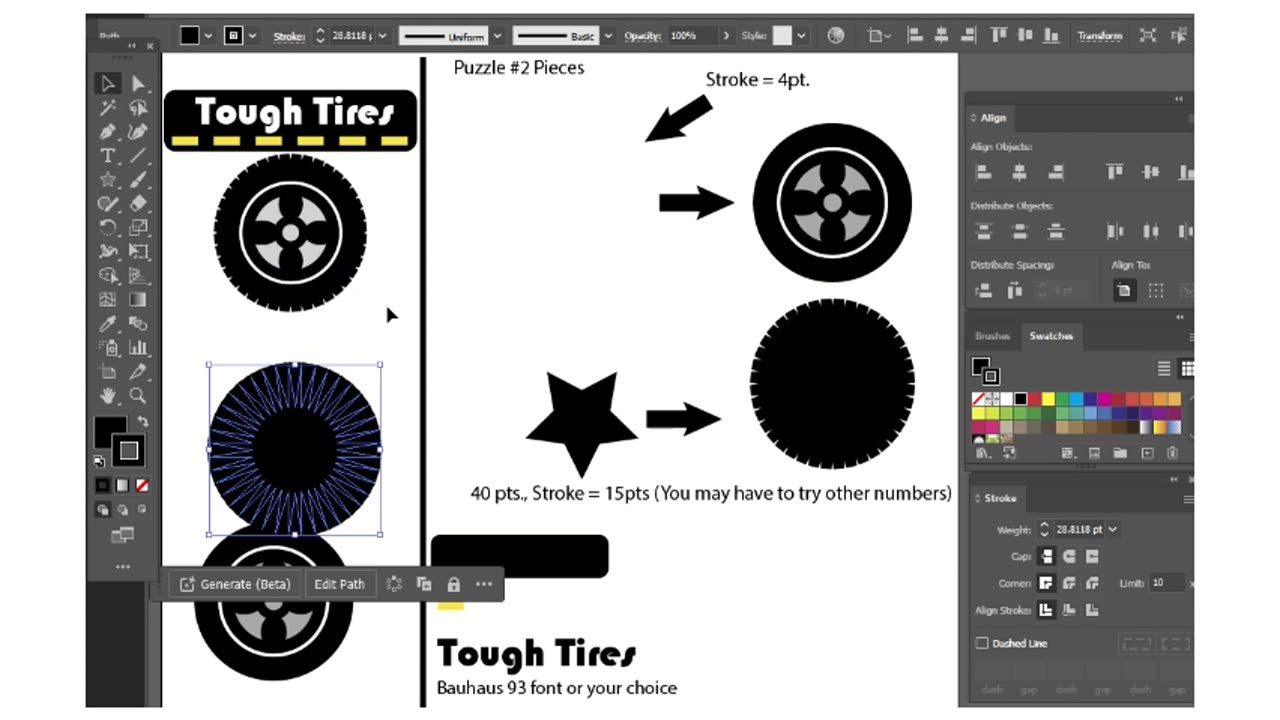Choose Butt Cap in Stroke panel

[x=1046, y=556]
